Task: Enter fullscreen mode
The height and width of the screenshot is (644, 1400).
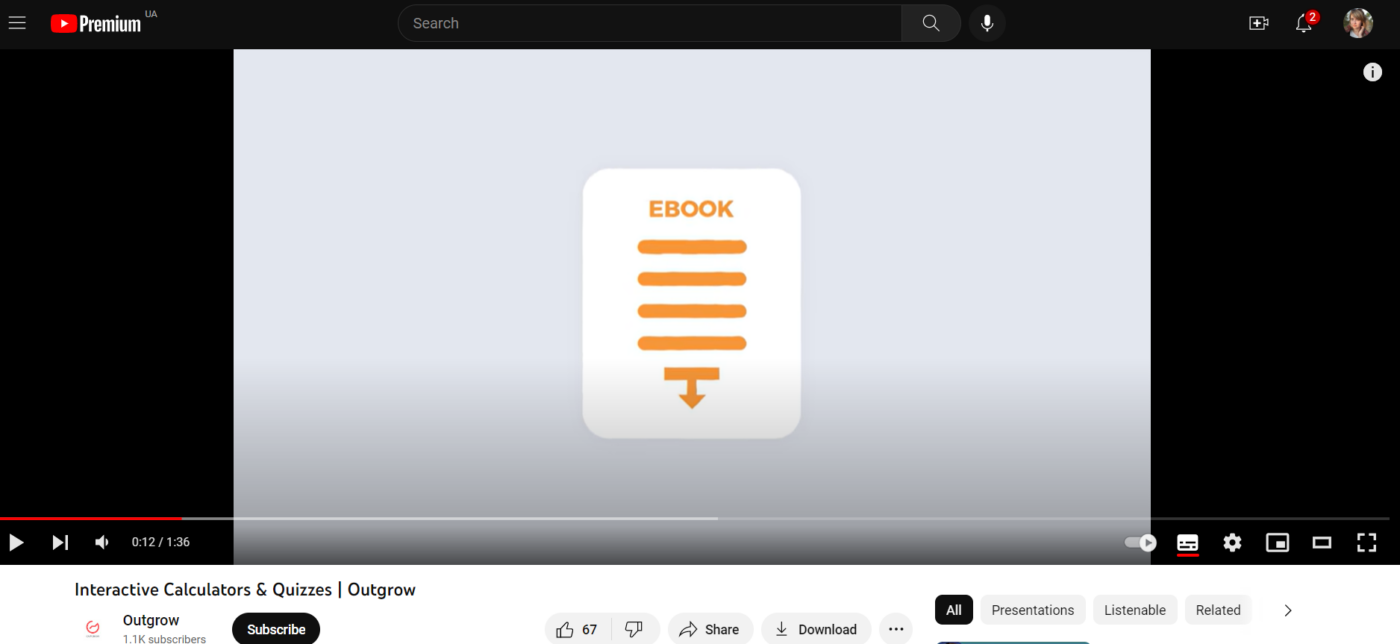Action: pos(1366,542)
